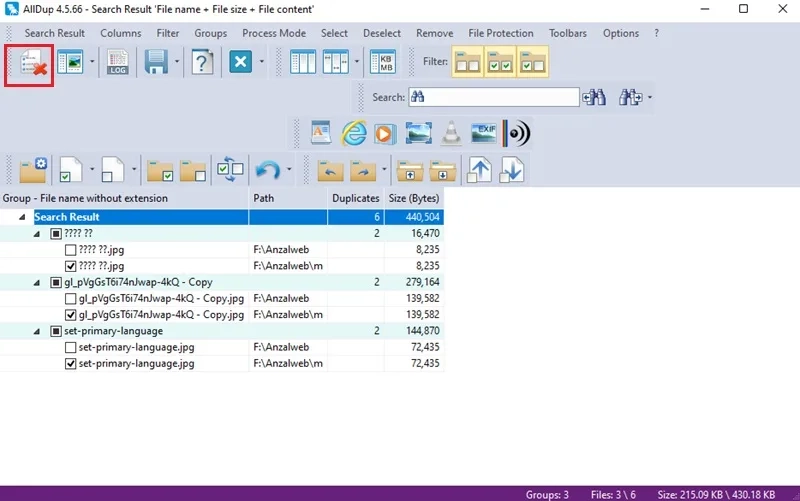Sort by the Size (Bytes) column header
The height and width of the screenshot is (501, 800).
pyautogui.click(x=414, y=198)
